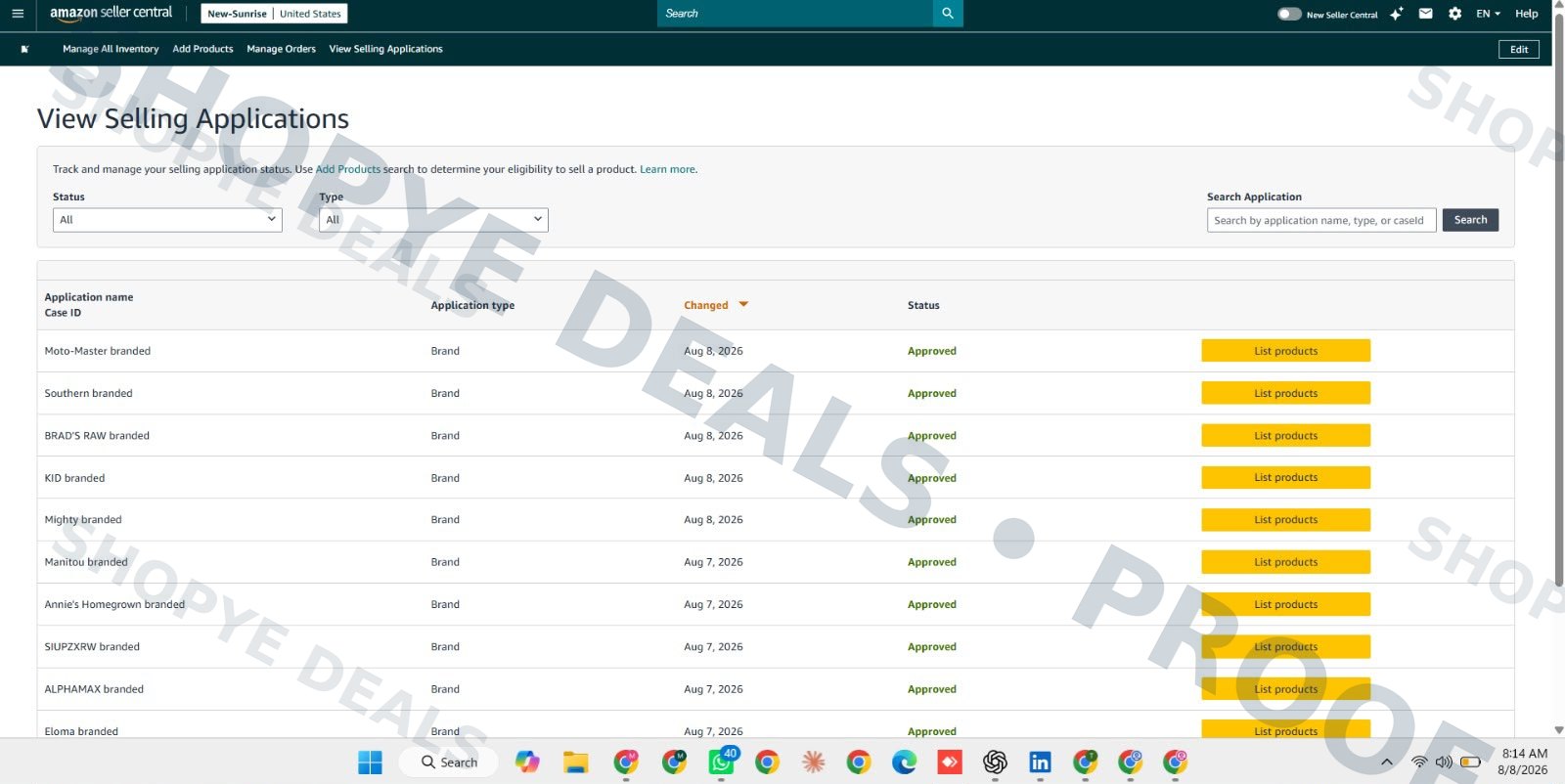The height and width of the screenshot is (784, 1565).
Task: Click List products for KID branded
Action: [1285, 478]
